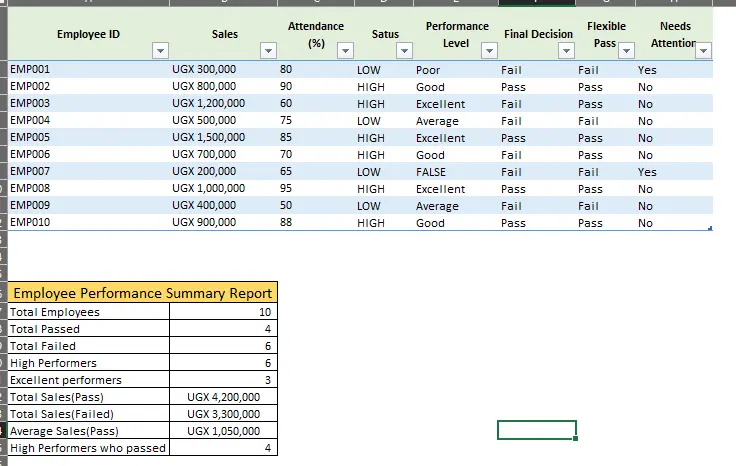Click the green-outlined active empty cell
The width and height of the screenshot is (736, 466).
[x=537, y=430]
